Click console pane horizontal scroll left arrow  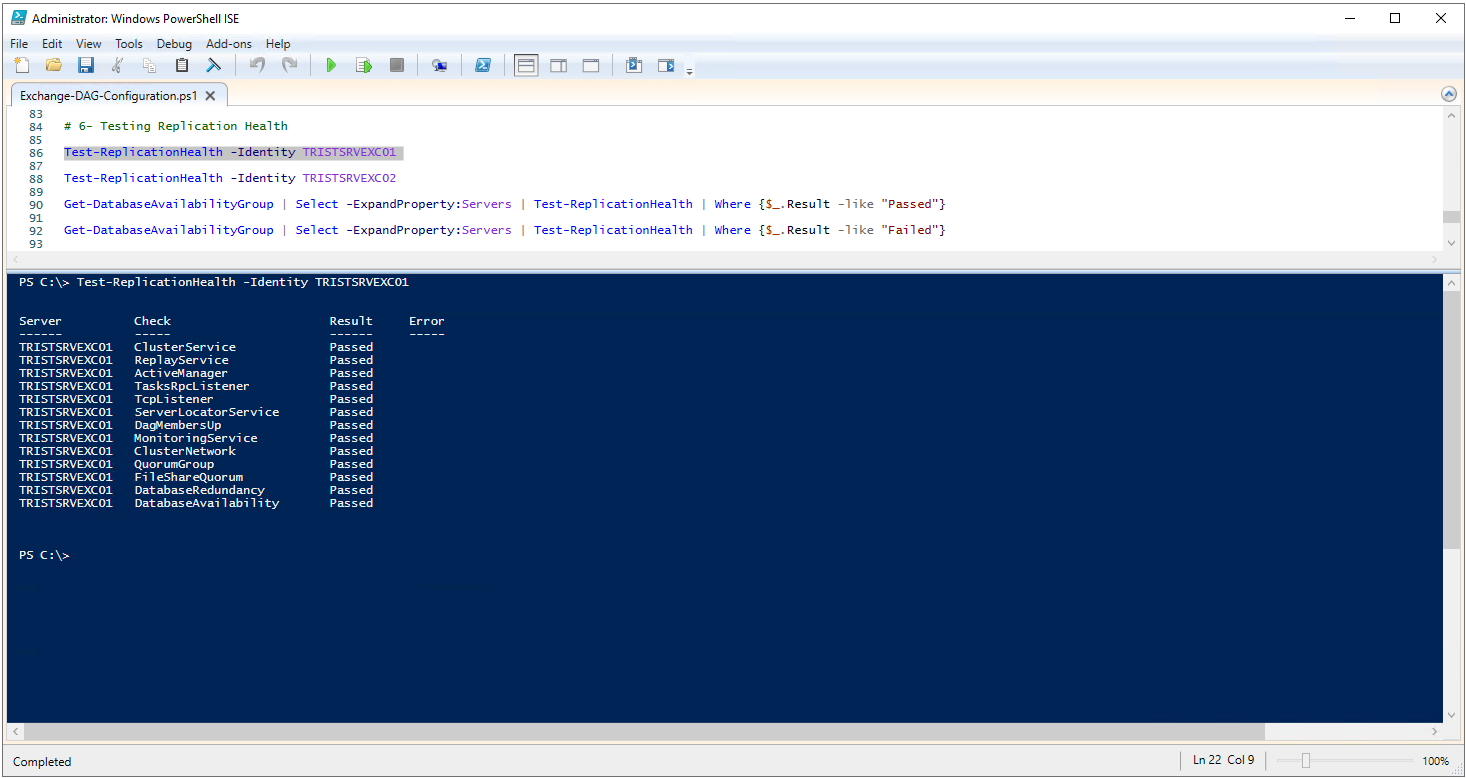click(14, 731)
